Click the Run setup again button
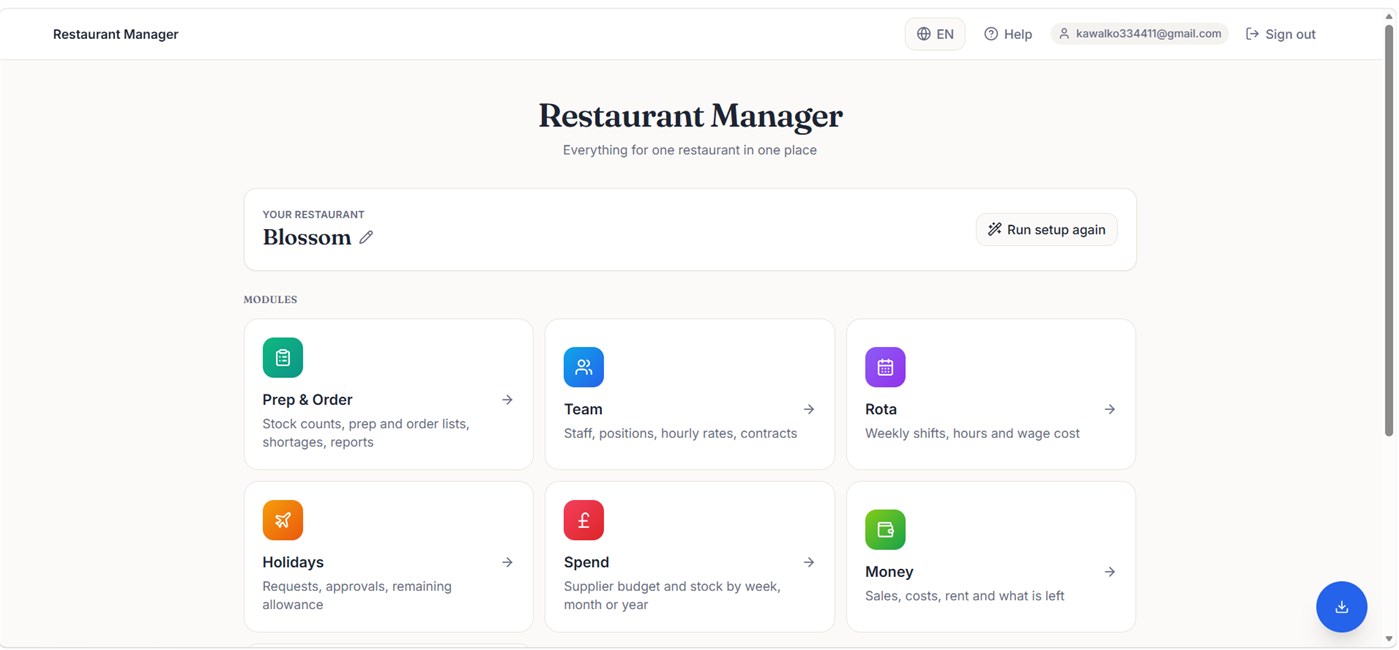The image size is (1399, 650). (x=1047, y=230)
